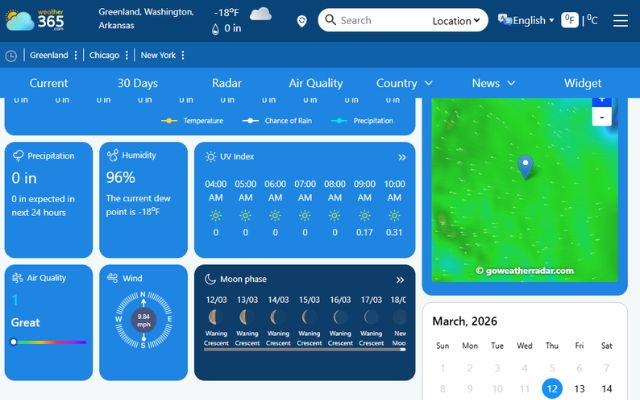Open the Location dropdown in search bar

[x=456, y=20]
